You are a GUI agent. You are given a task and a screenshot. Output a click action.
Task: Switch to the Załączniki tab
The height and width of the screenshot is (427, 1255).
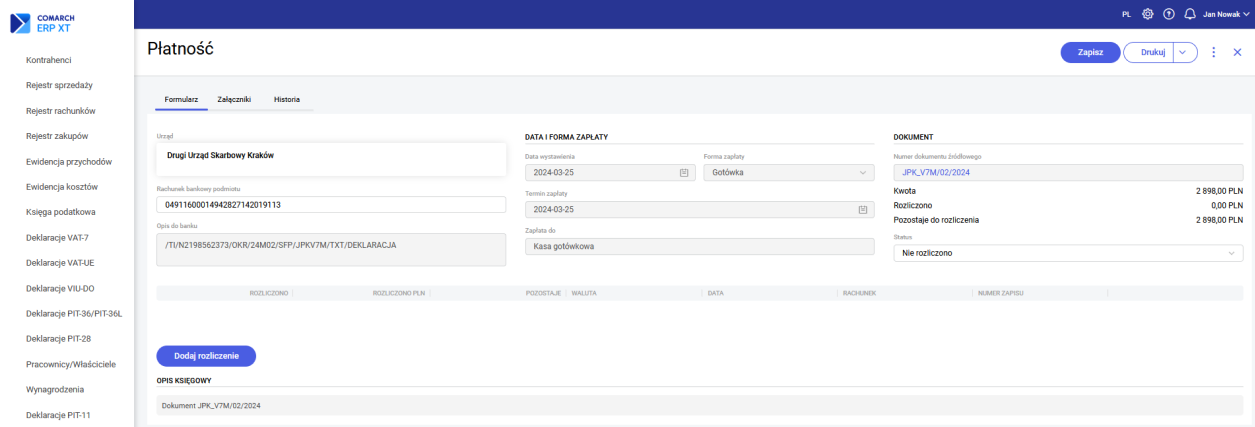coord(234,99)
